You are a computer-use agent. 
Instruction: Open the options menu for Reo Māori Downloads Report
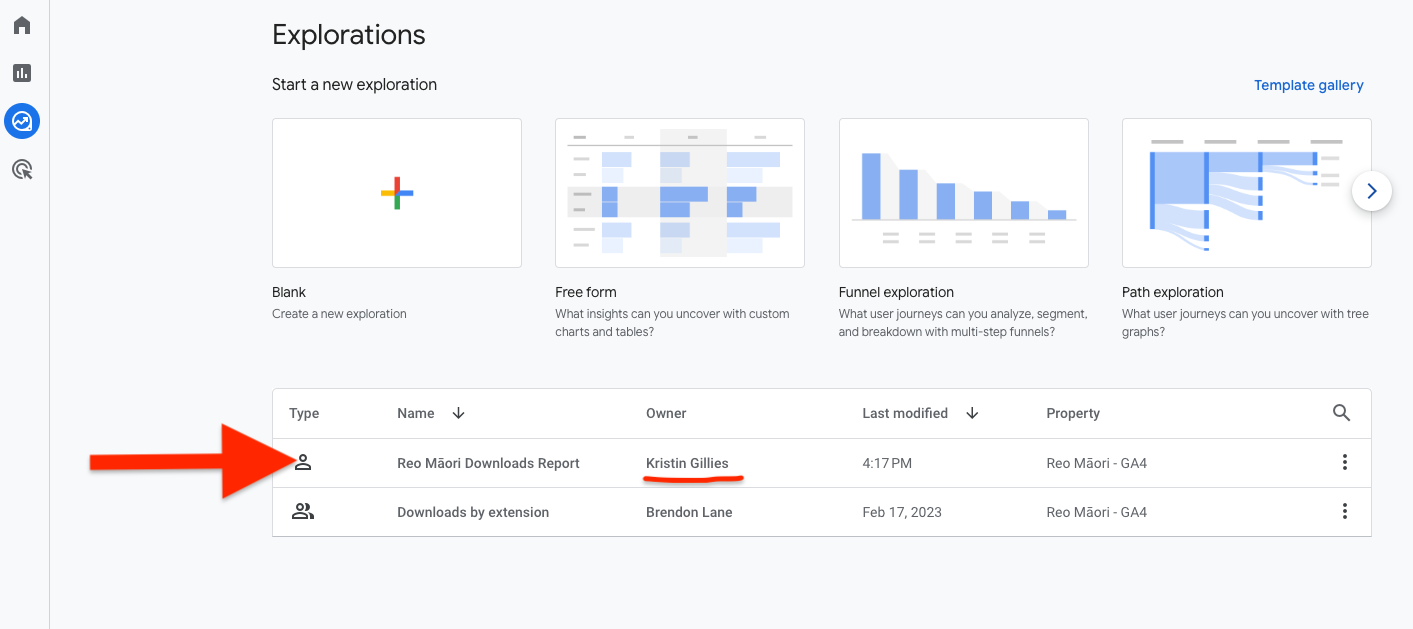click(x=1345, y=462)
